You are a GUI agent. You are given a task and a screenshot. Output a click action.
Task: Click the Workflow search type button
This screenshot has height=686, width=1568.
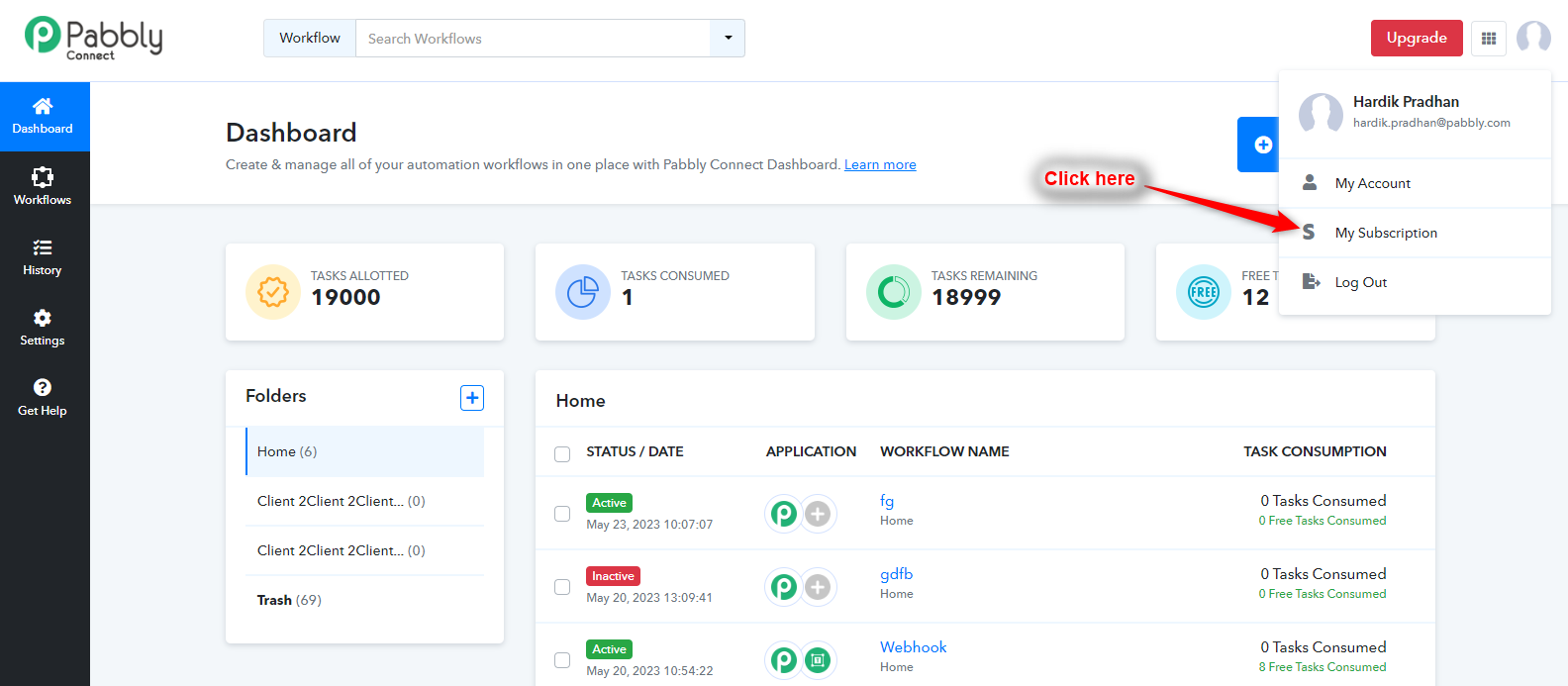pos(310,38)
